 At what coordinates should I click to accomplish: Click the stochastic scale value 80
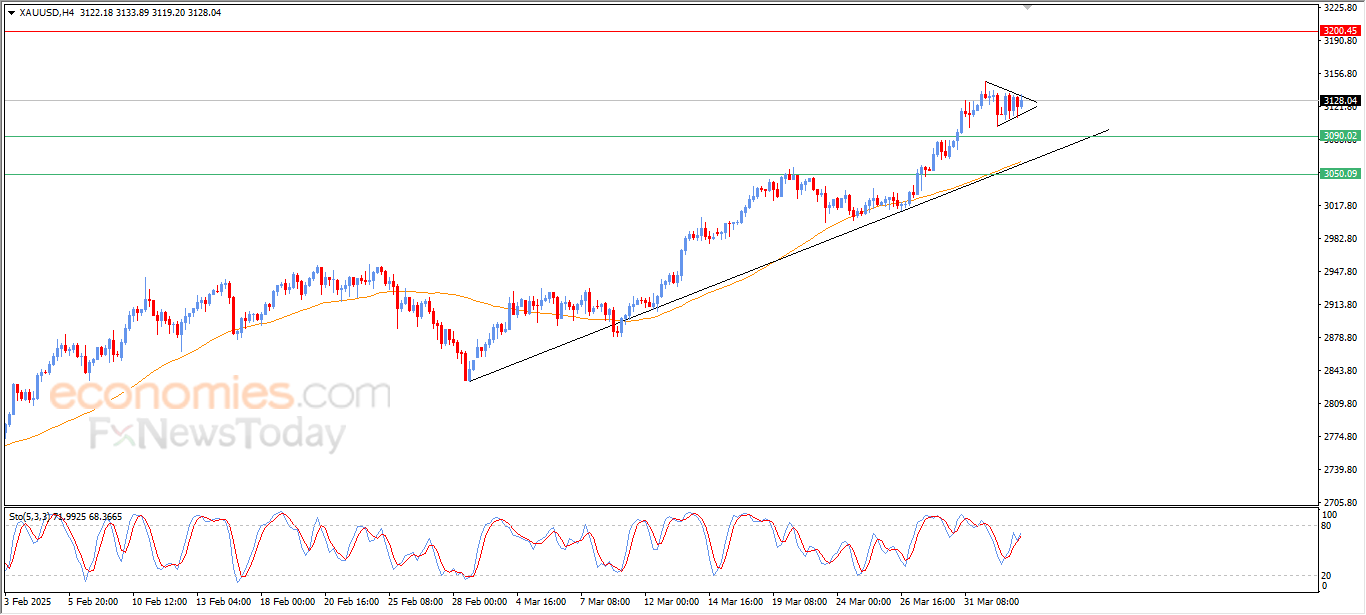[1326, 525]
